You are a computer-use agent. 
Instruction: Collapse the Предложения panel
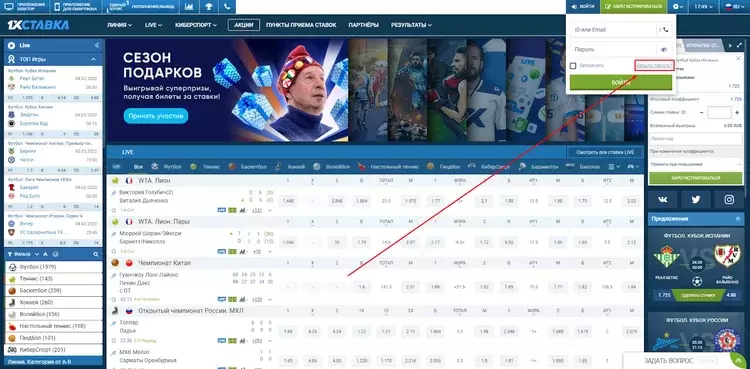(x=738, y=219)
